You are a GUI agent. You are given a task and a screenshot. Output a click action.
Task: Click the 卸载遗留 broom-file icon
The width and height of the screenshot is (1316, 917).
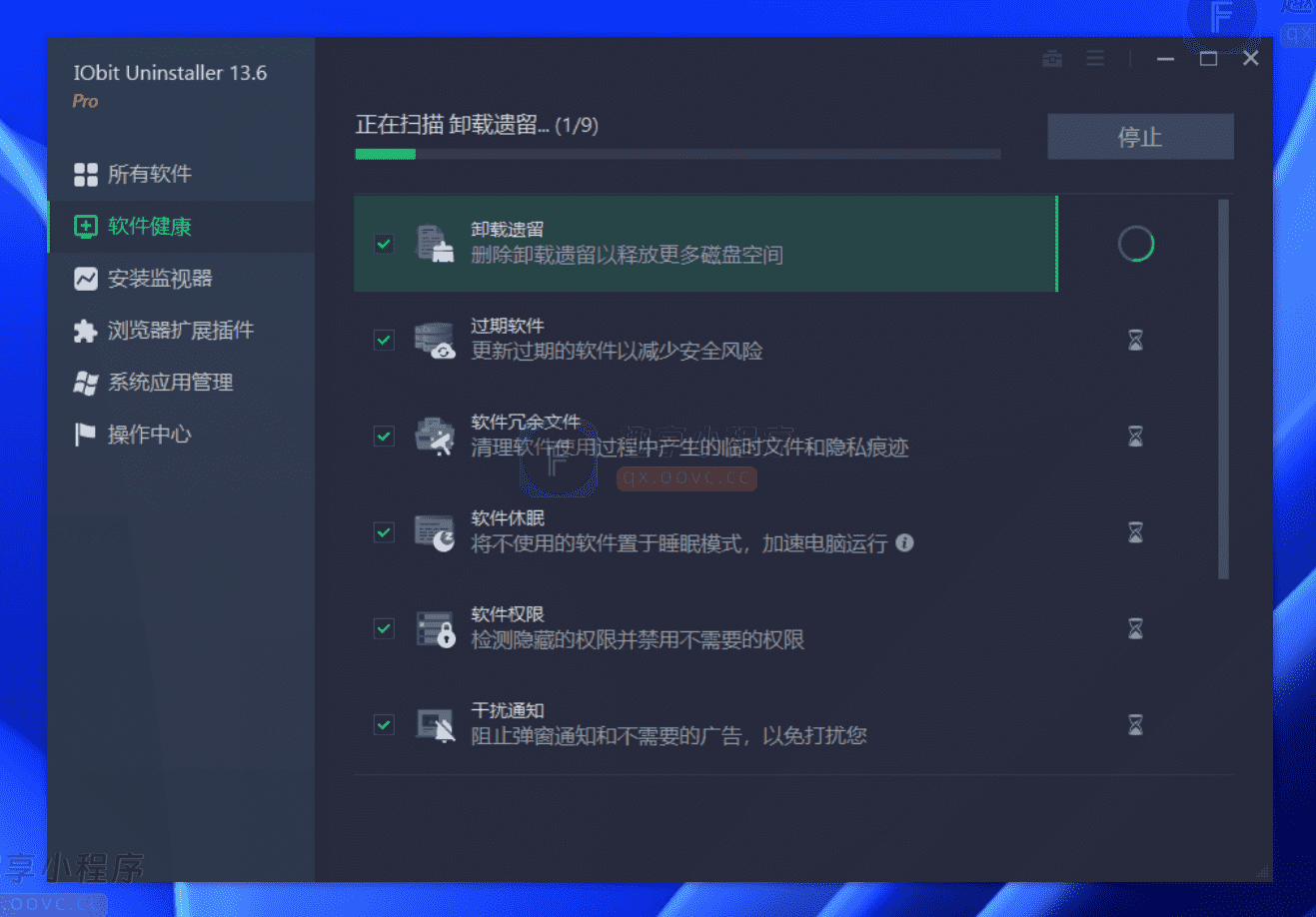[435, 244]
